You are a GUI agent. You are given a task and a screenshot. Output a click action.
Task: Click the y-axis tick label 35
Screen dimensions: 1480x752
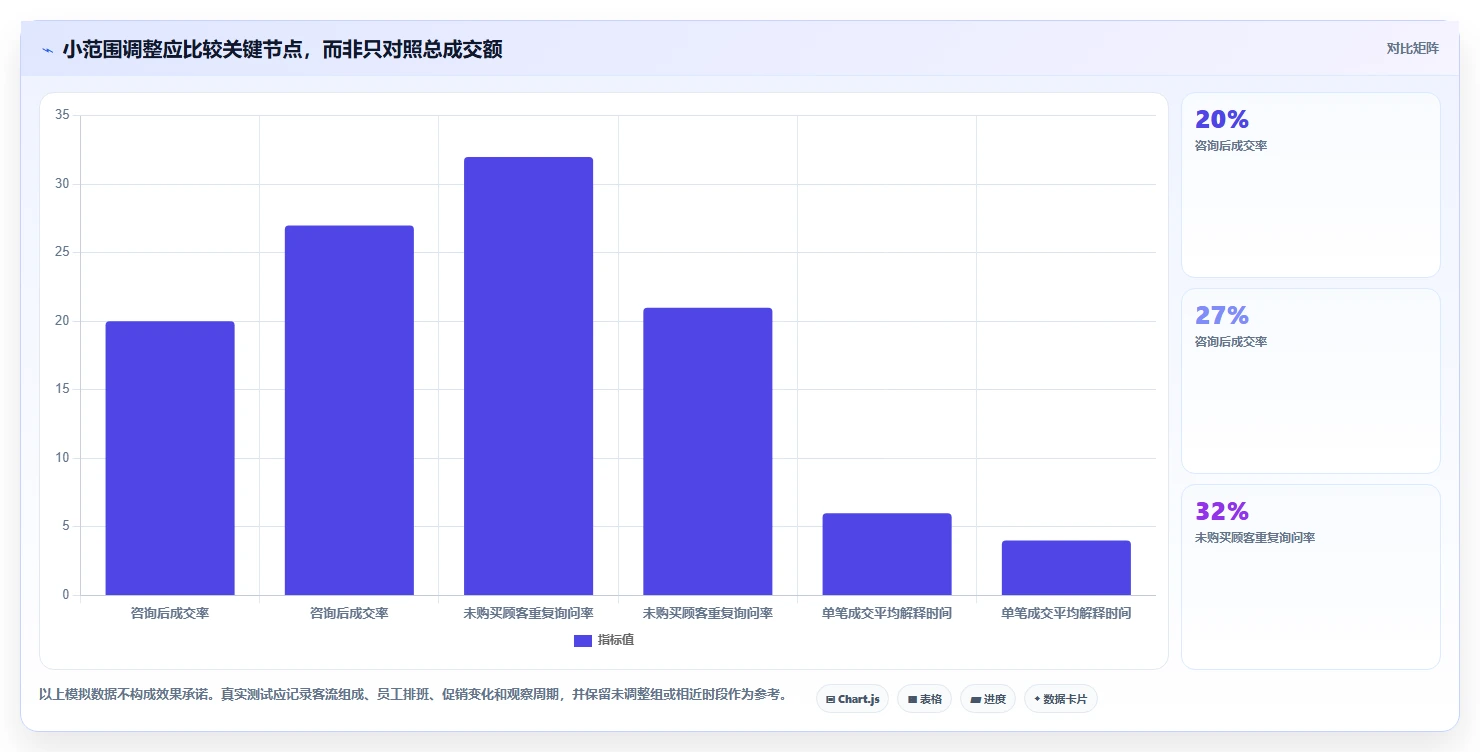62,115
